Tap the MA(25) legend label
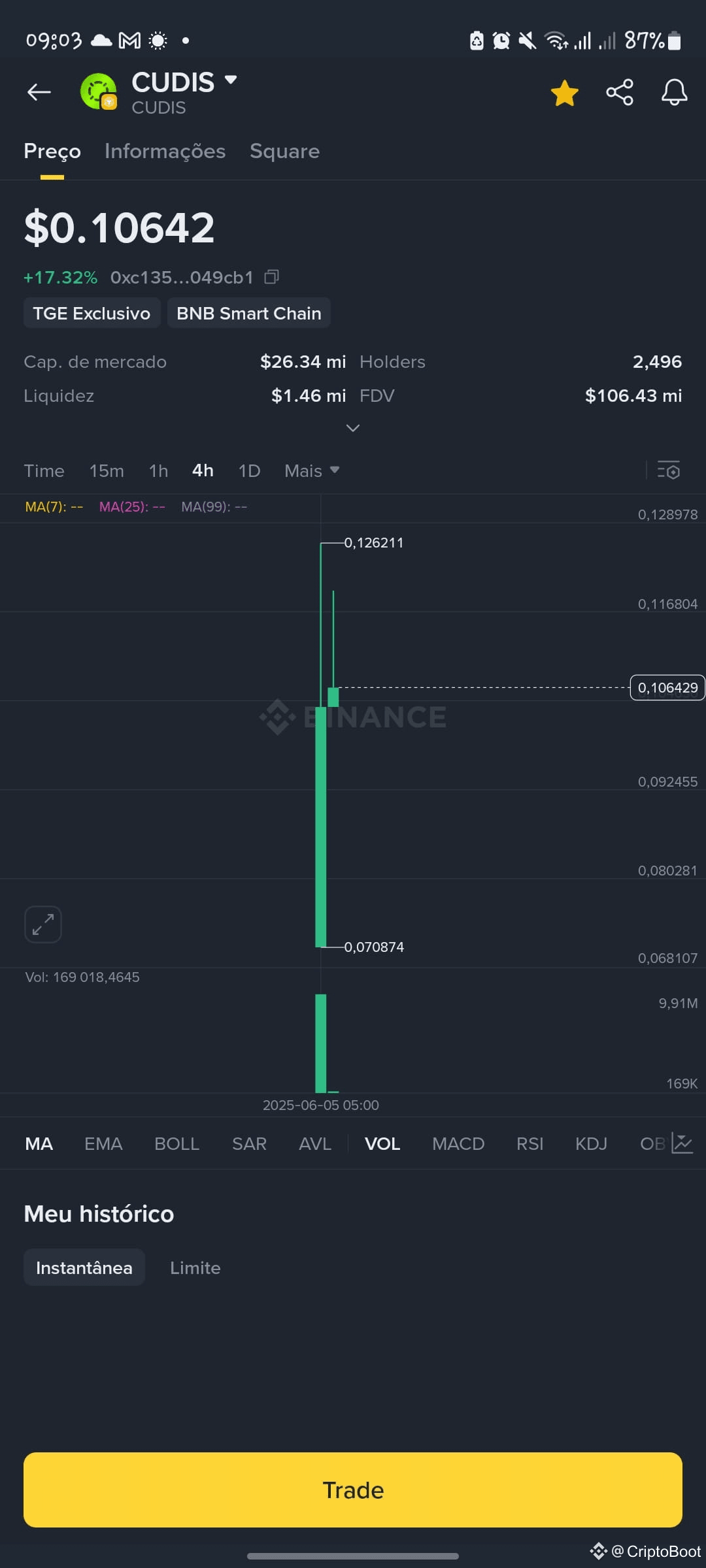The height and width of the screenshot is (1568, 706). (132, 507)
